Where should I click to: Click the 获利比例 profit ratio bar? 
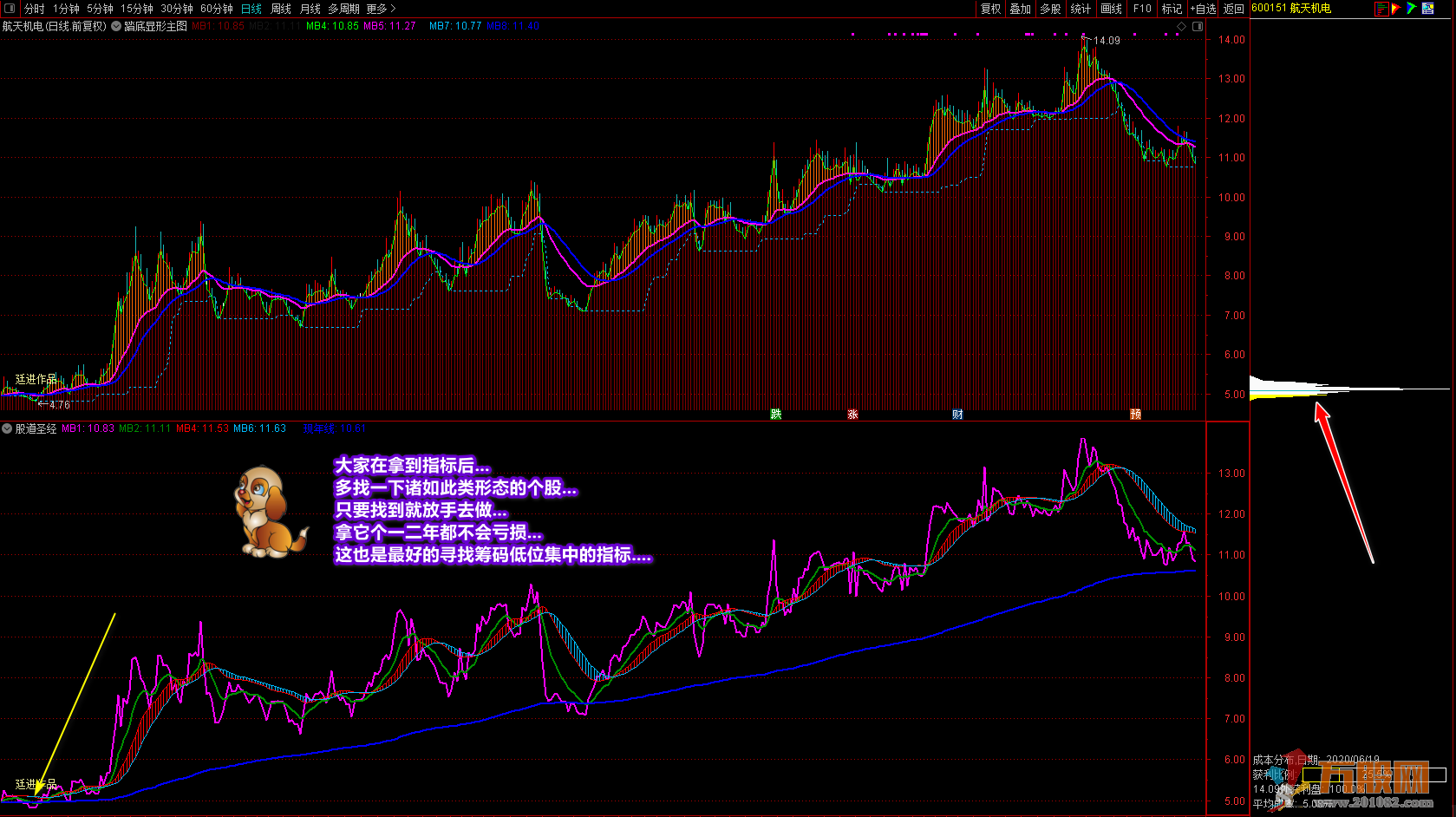point(1374,775)
